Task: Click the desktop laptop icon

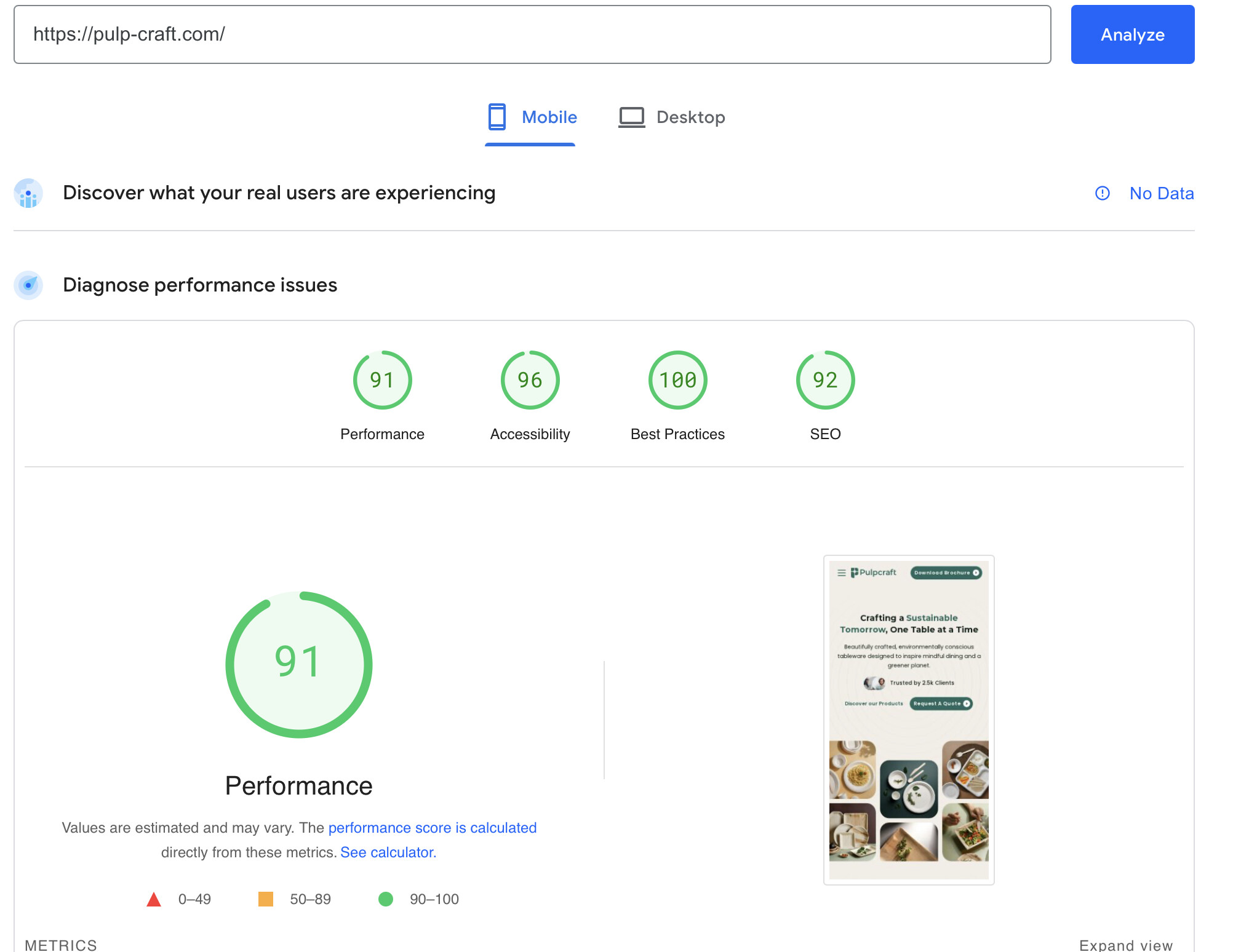Action: click(x=632, y=117)
